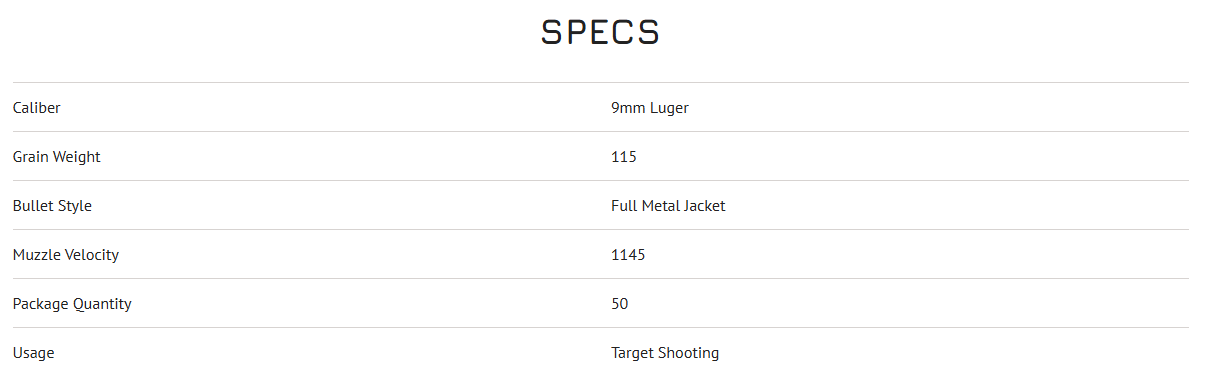1206x367 pixels.
Task: Click the Full Metal Jacket value
Action: tap(668, 205)
